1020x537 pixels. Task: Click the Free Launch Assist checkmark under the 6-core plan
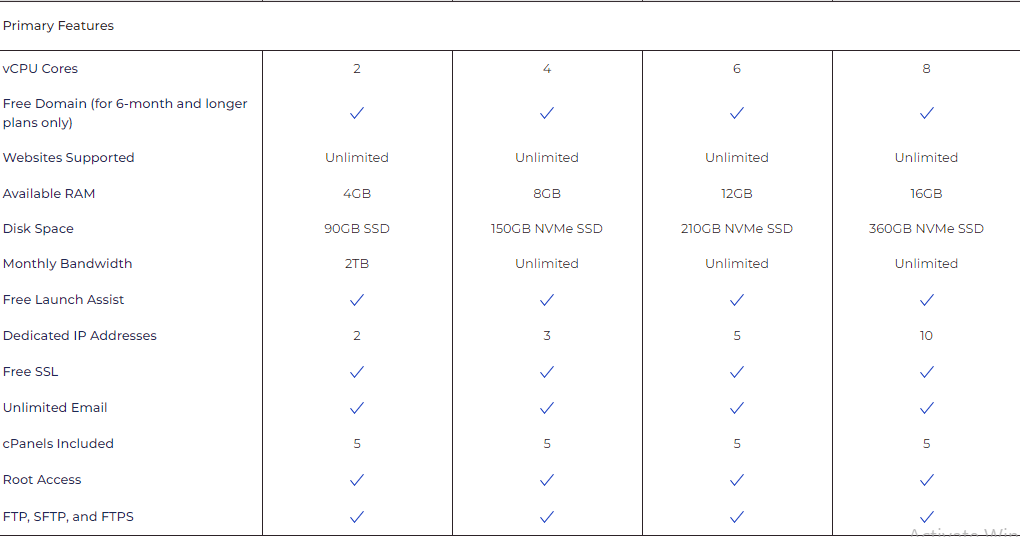point(737,300)
